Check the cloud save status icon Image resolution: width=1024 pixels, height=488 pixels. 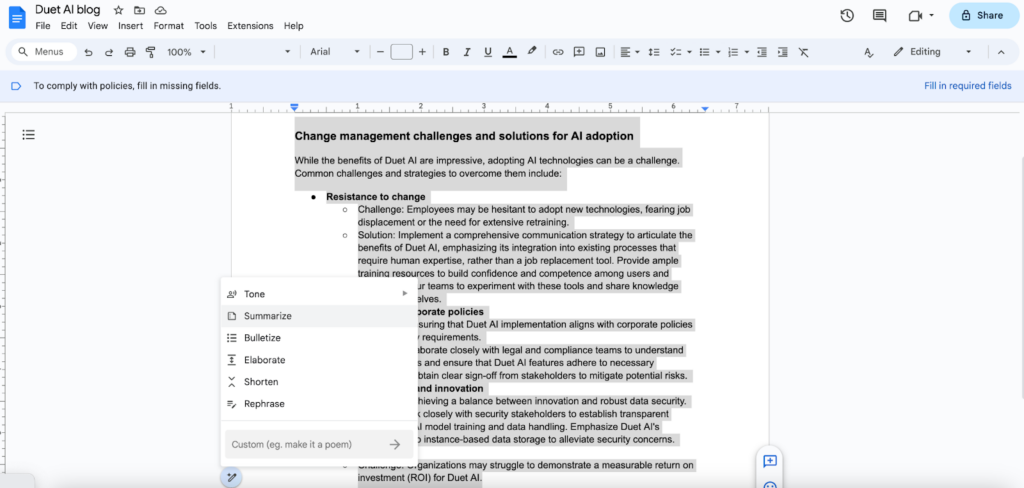pyautogui.click(x=160, y=10)
